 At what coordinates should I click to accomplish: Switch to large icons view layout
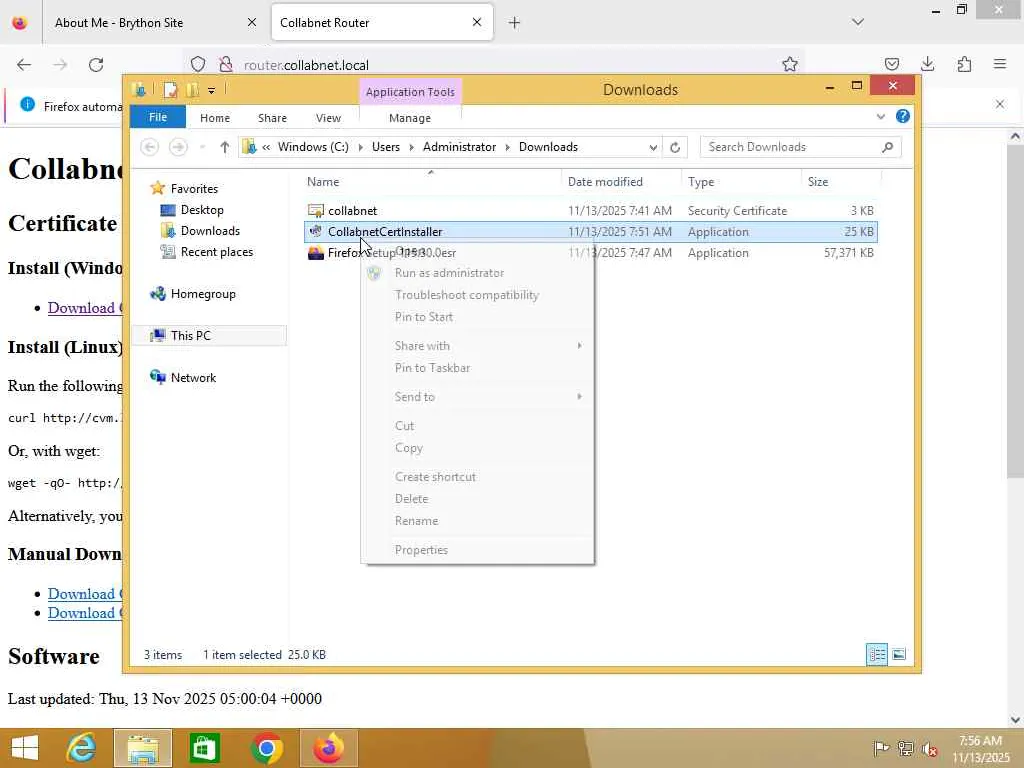(899, 654)
